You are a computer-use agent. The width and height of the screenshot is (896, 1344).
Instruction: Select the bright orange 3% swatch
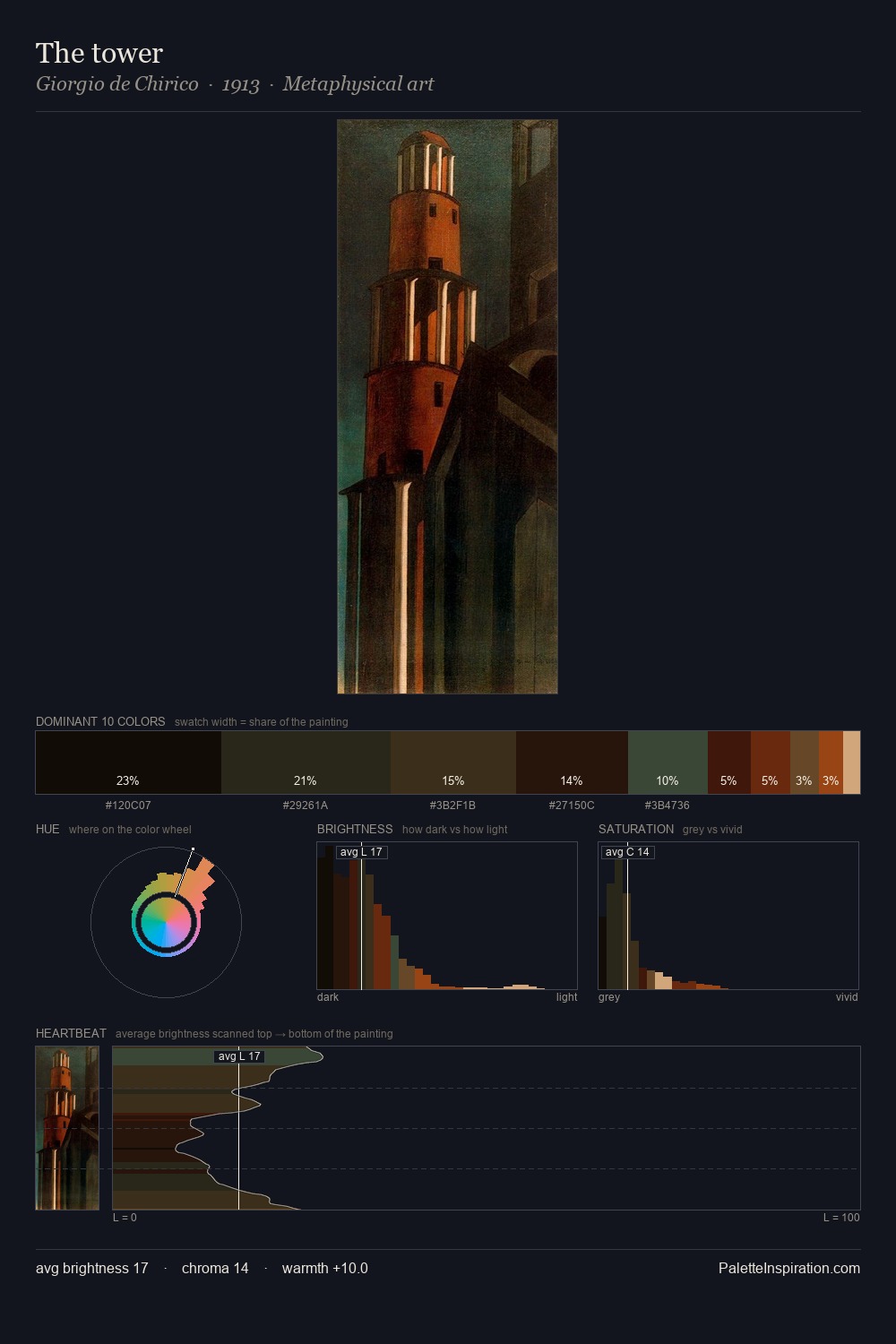[831, 762]
